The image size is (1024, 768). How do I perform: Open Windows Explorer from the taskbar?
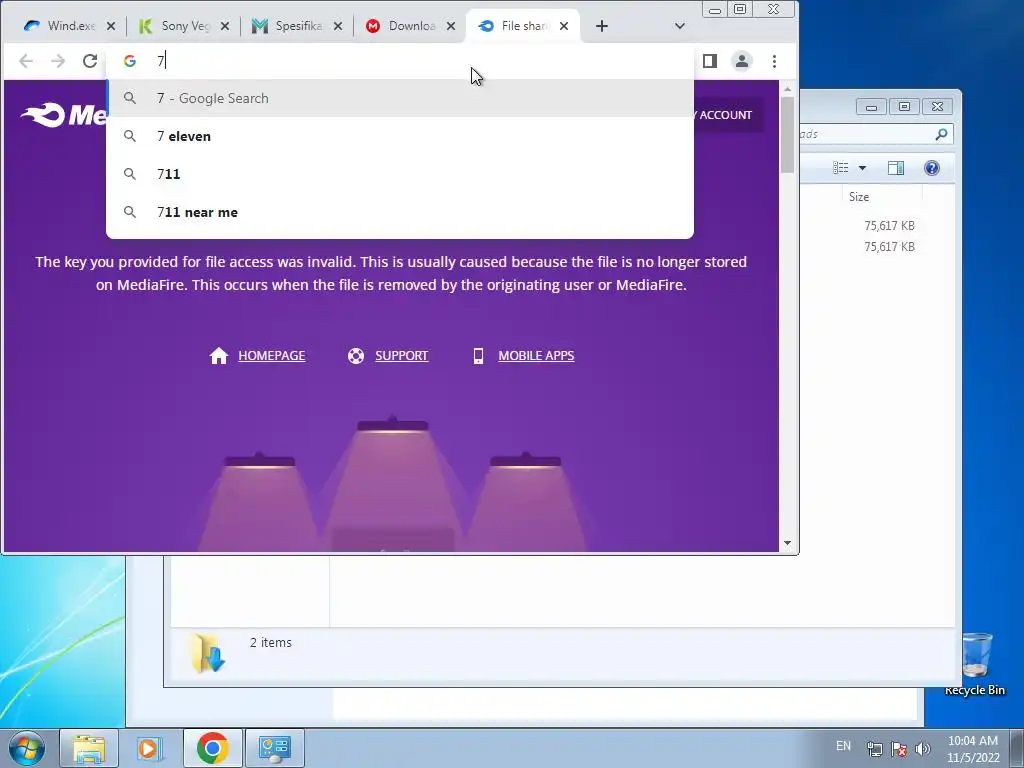point(89,748)
